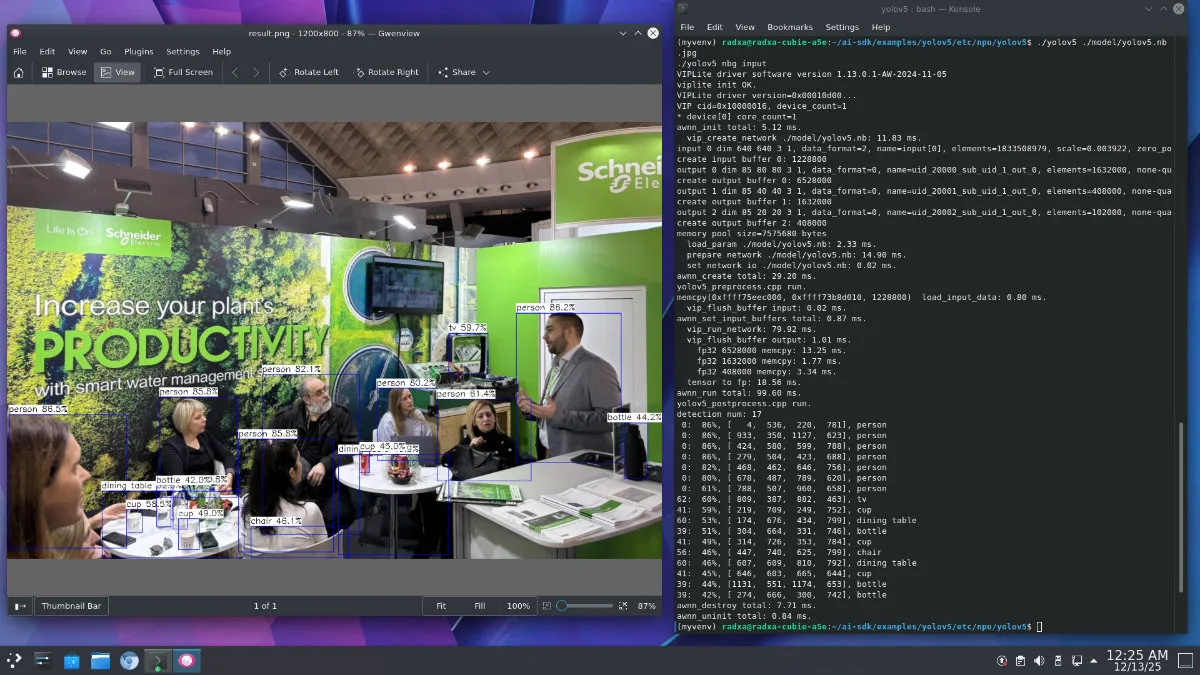Toggle the Thumbnail Bar button
The height and width of the screenshot is (675, 1200).
tap(71, 606)
